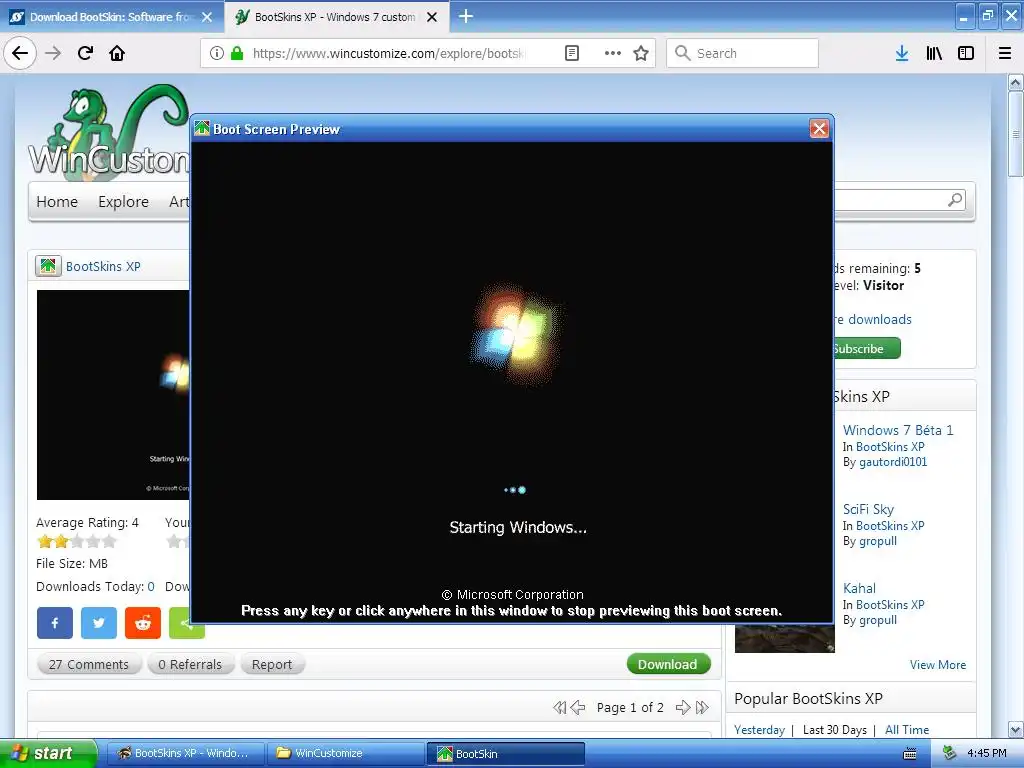Open a new browser tab with plus
The image size is (1024, 768).
(466, 16)
